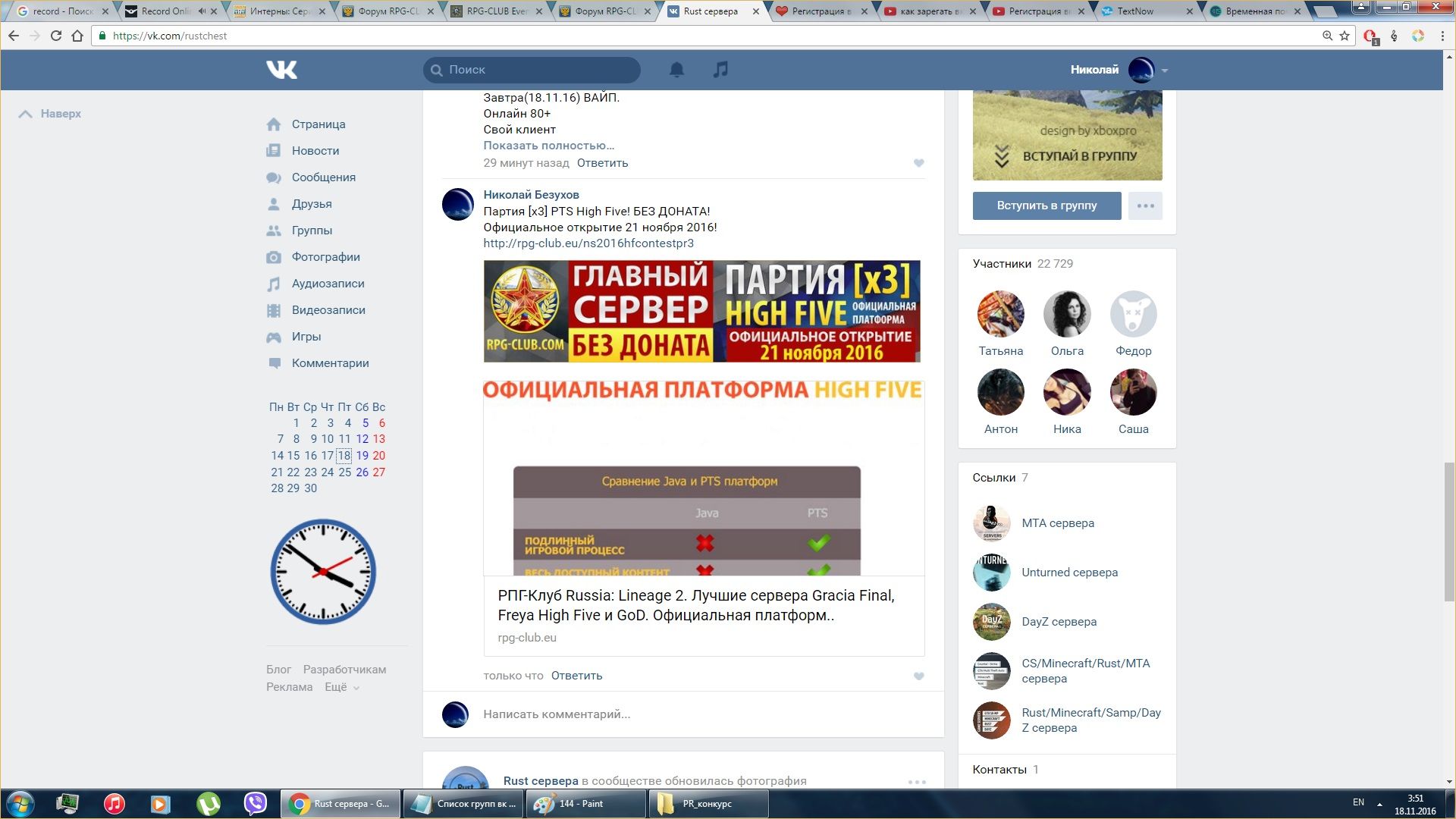Open Антон member avatar

(x=1000, y=392)
